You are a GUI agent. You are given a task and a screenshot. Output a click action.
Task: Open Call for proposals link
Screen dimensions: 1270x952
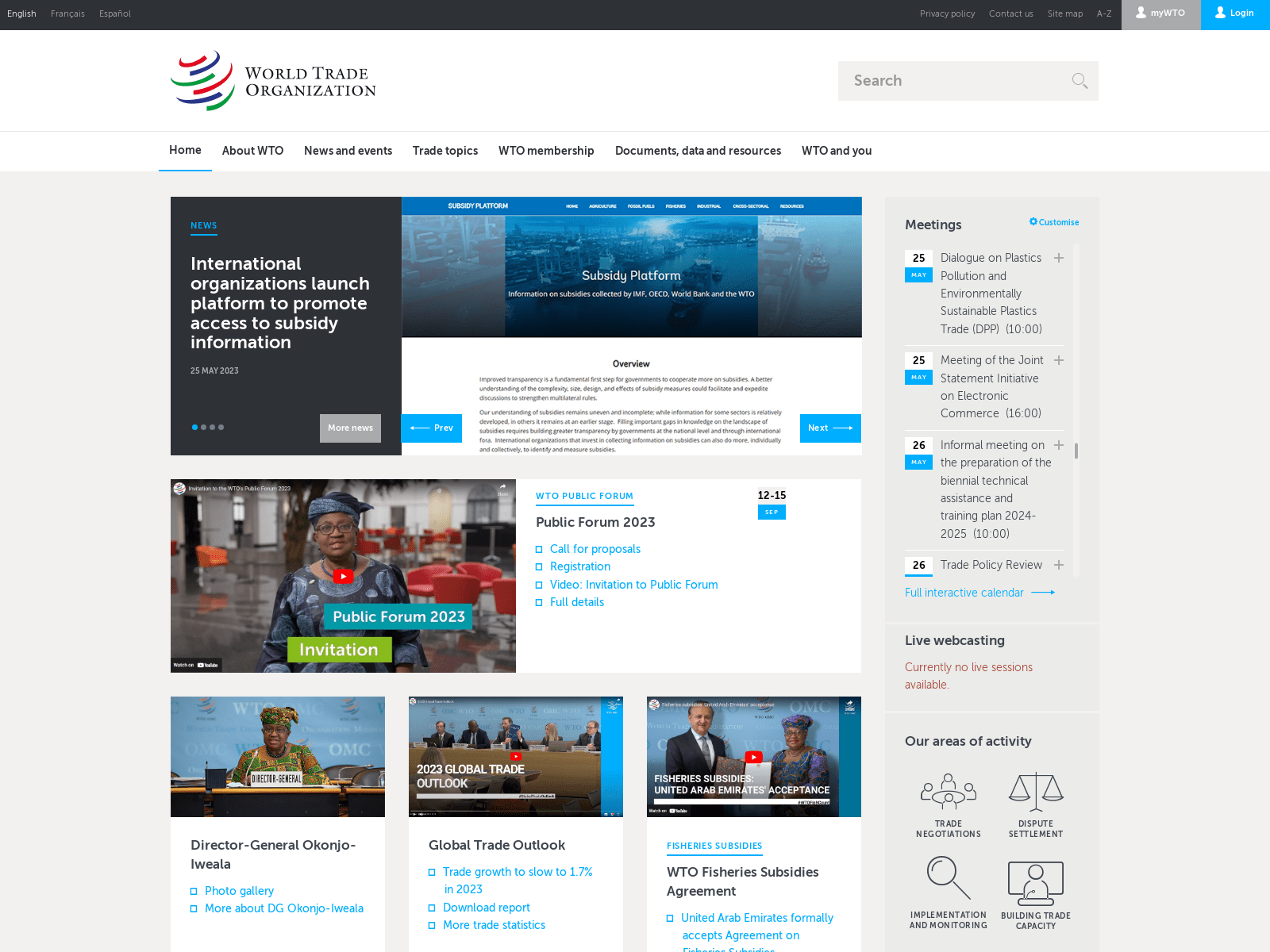point(595,549)
